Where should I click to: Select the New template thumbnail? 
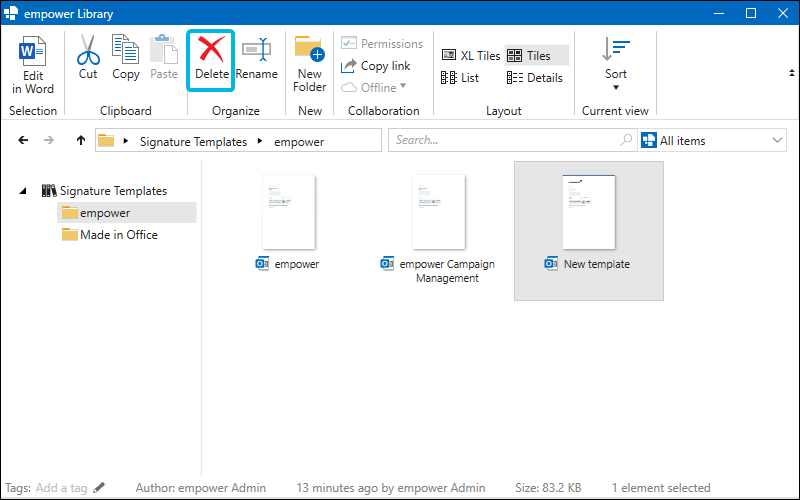[x=589, y=212]
